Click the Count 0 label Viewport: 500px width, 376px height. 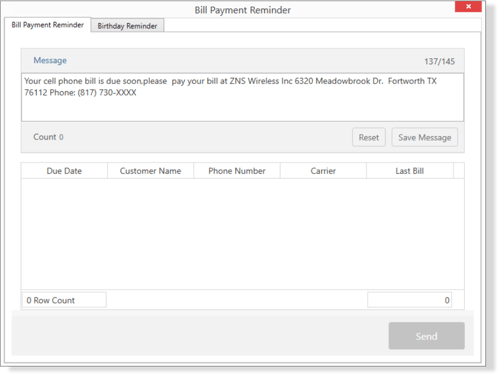[48, 137]
